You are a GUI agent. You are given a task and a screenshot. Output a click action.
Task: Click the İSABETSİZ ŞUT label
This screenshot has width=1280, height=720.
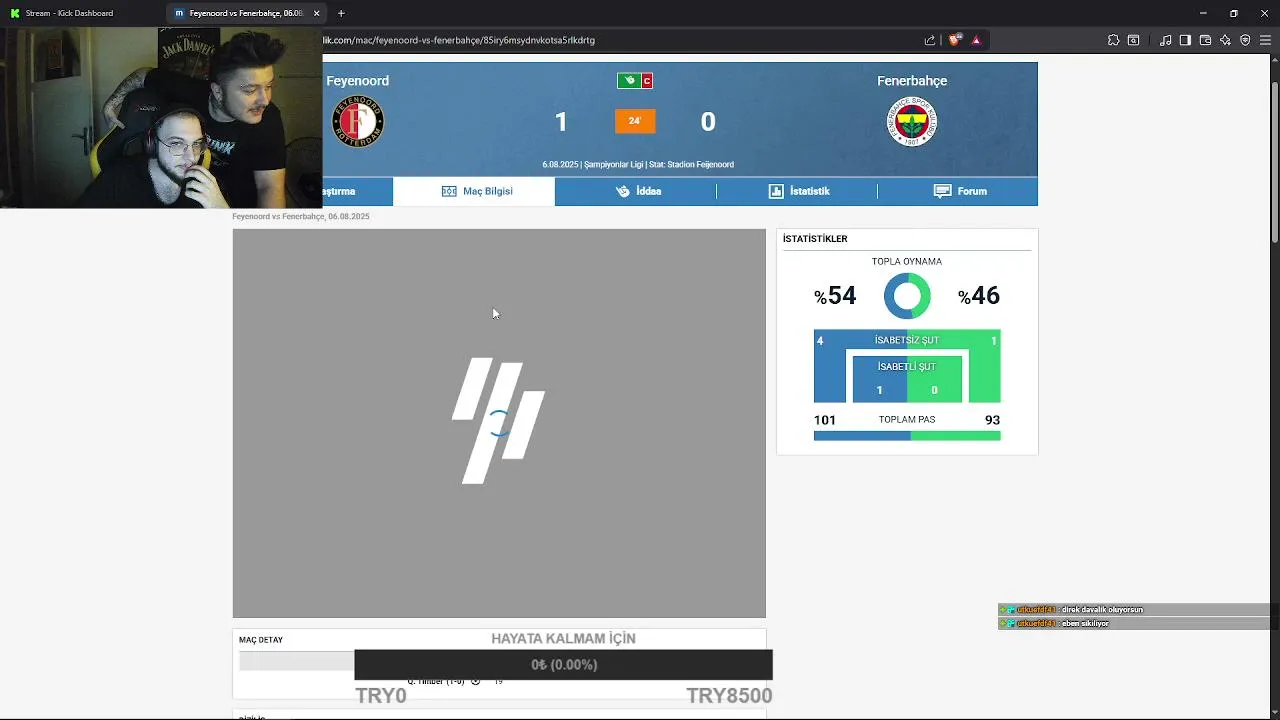(907, 341)
